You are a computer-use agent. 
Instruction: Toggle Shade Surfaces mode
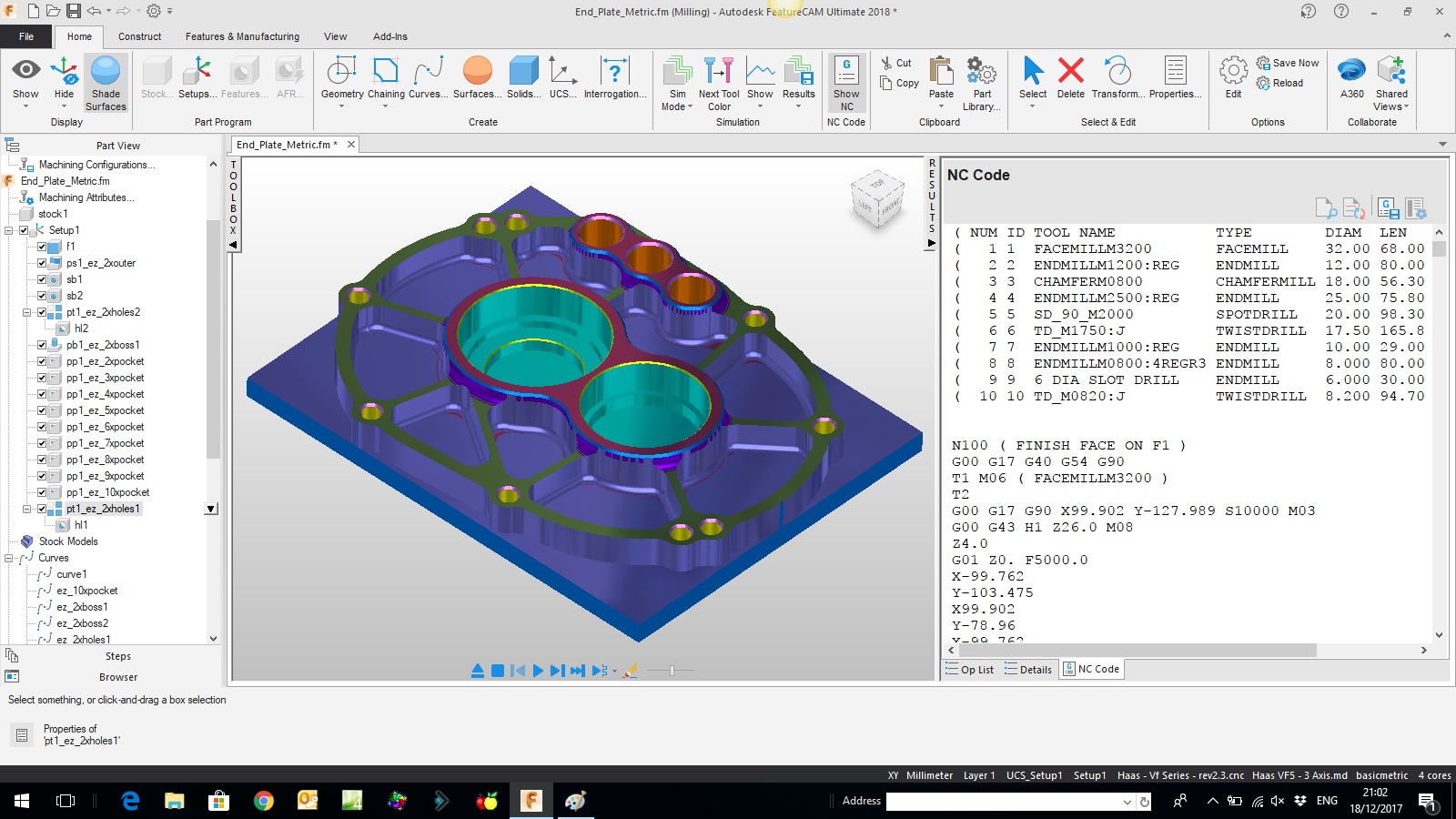tap(106, 83)
